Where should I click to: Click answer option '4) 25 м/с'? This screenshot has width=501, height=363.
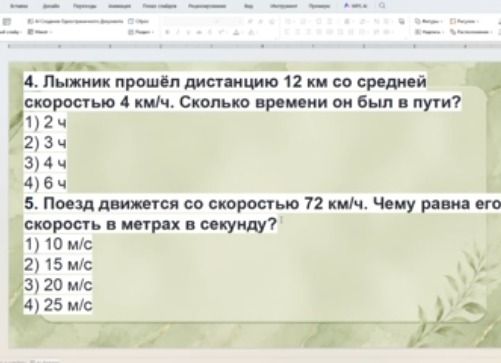(x=58, y=305)
